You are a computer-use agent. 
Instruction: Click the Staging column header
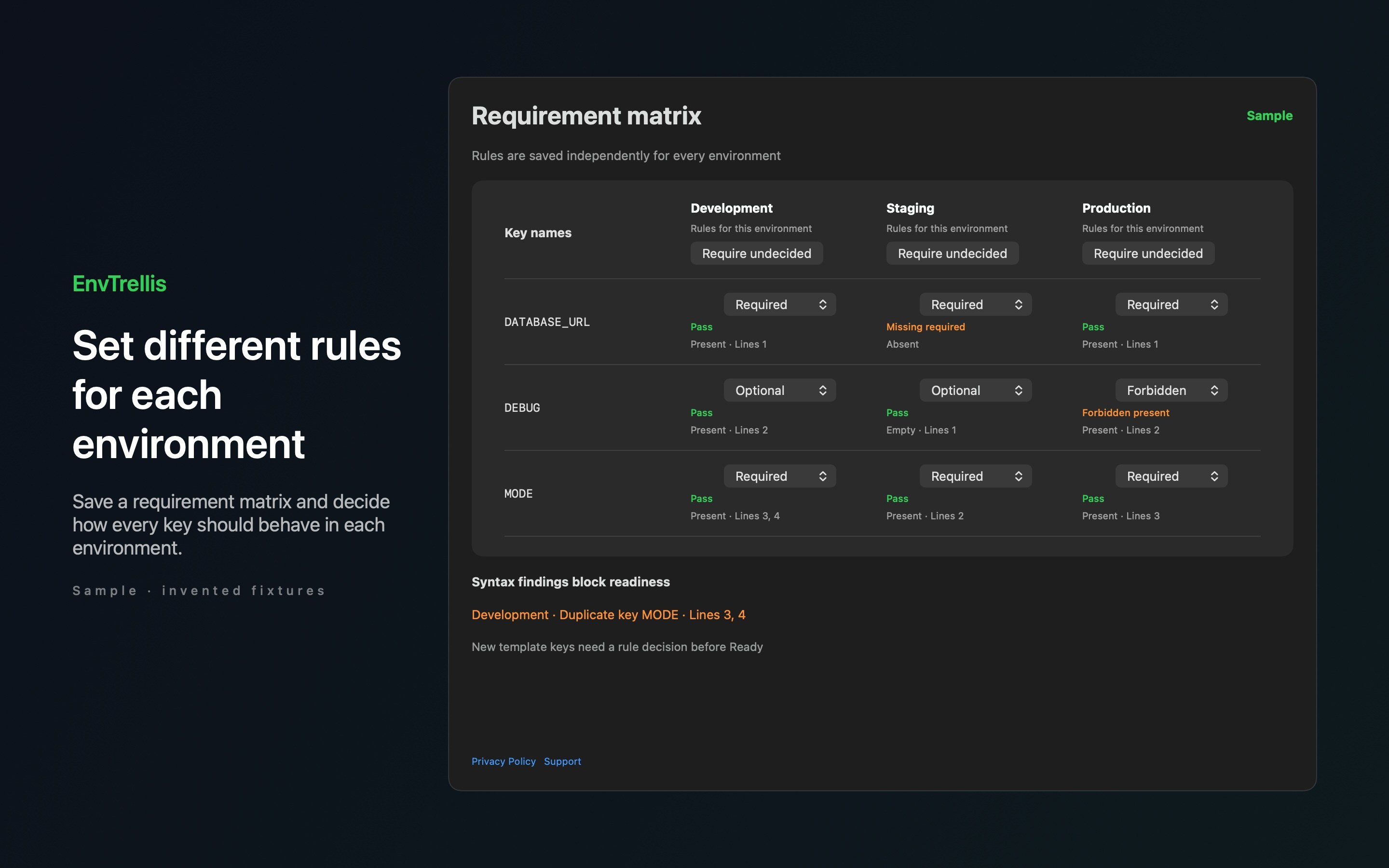(910, 208)
